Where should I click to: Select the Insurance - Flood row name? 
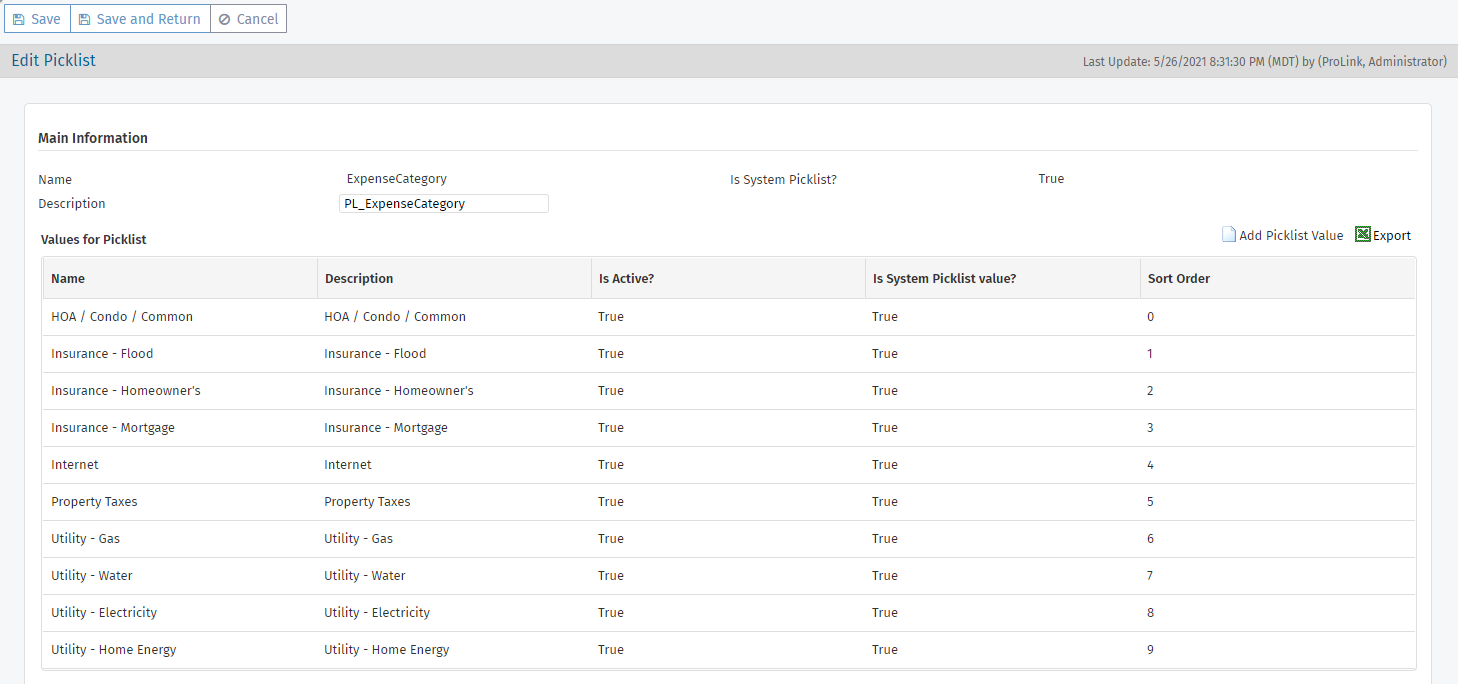(x=102, y=354)
